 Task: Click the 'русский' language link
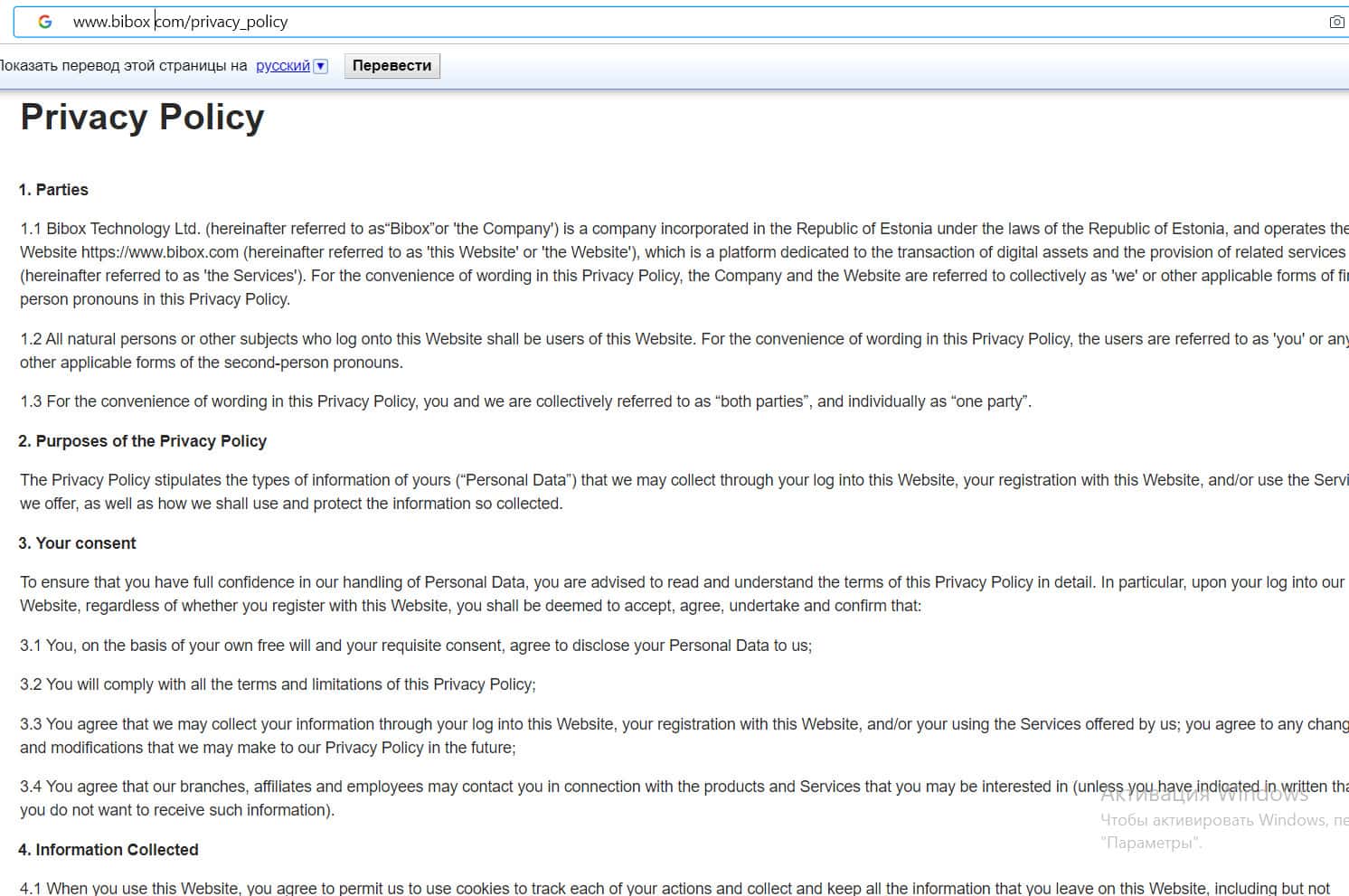pos(283,66)
